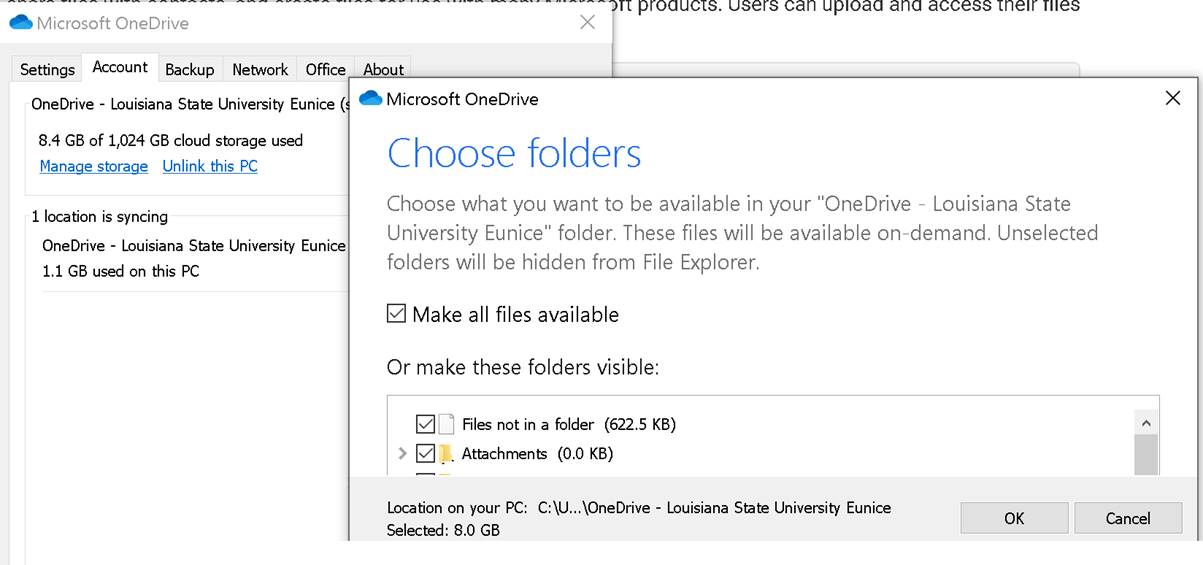This screenshot has width=1203, height=565.
Task: Open the About tab
Action: click(383, 69)
